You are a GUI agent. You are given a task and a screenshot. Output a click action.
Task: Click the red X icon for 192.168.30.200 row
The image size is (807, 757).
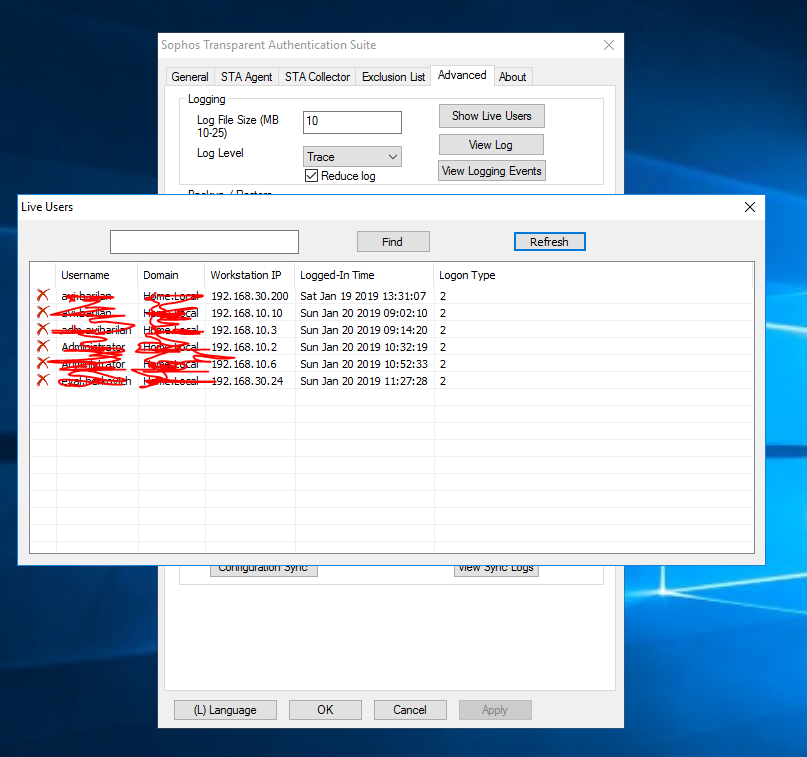[43, 295]
